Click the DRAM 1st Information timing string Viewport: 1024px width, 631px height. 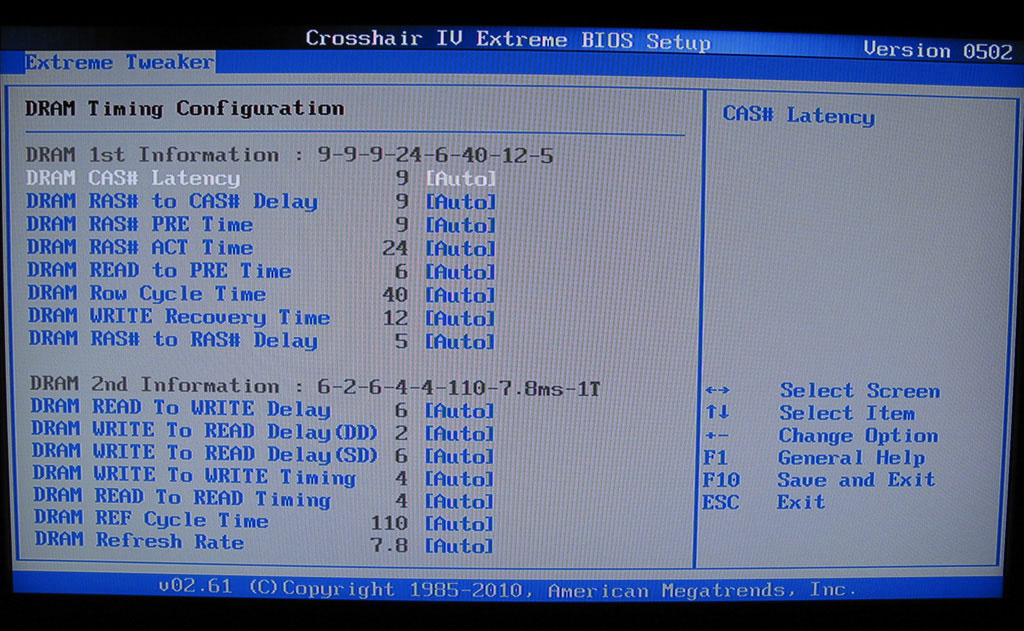click(x=436, y=155)
